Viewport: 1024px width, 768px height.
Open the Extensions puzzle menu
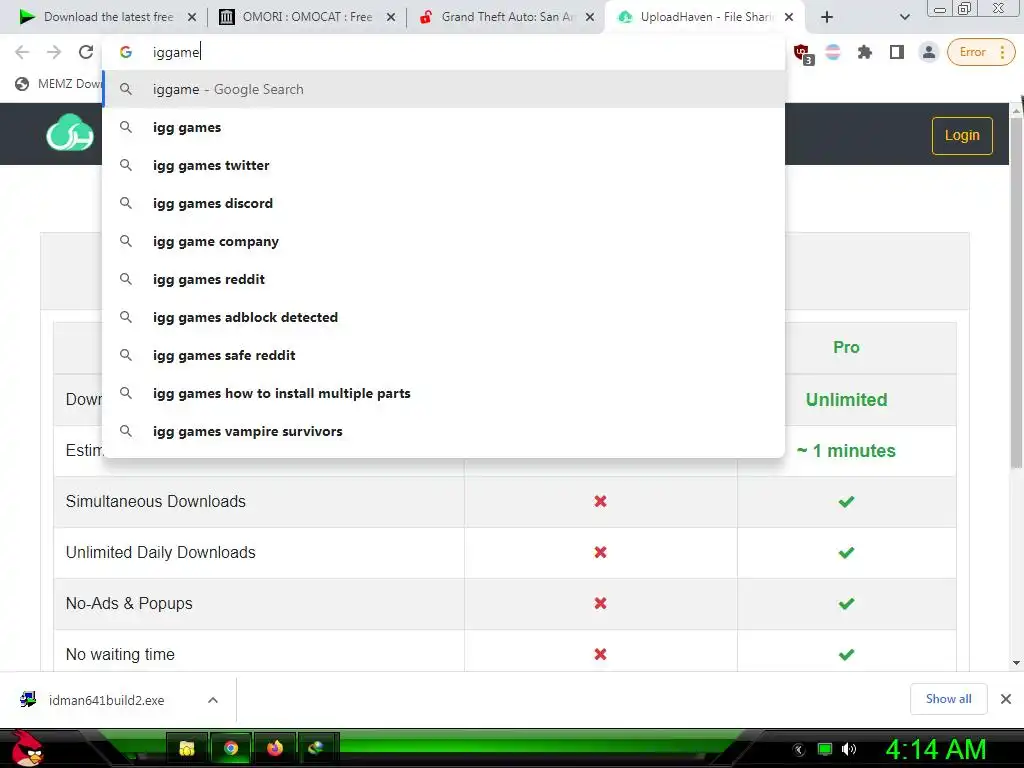(x=865, y=52)
